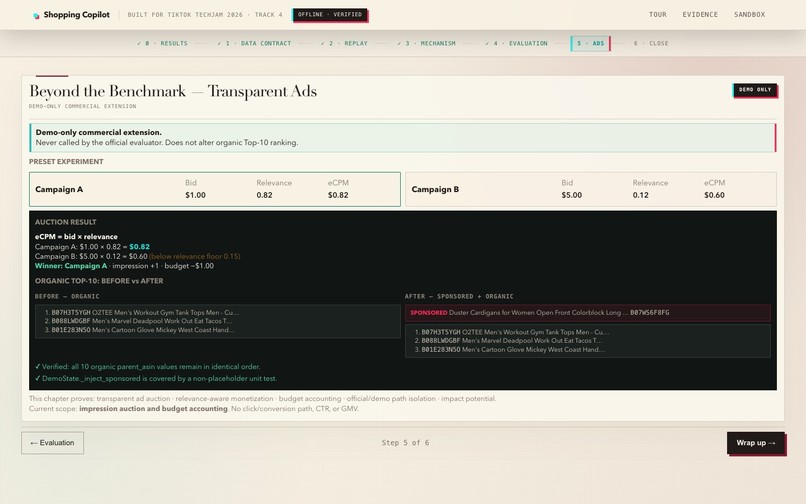Click the Campaign A bid value $1.00
This screenshot has height=504, width=806.
click(195, 195)
